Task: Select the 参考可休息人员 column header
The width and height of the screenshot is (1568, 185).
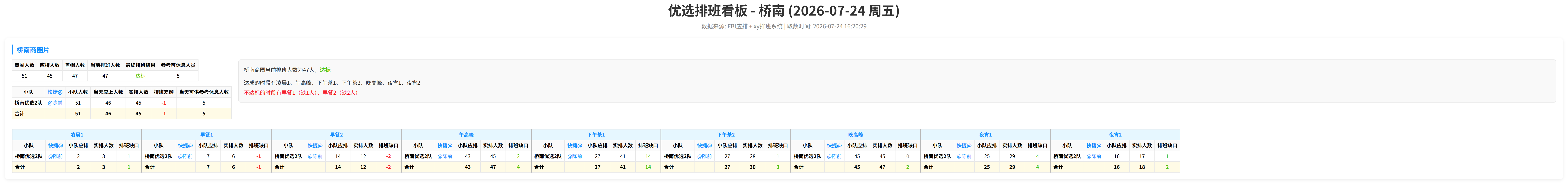Action: (178, 65)
